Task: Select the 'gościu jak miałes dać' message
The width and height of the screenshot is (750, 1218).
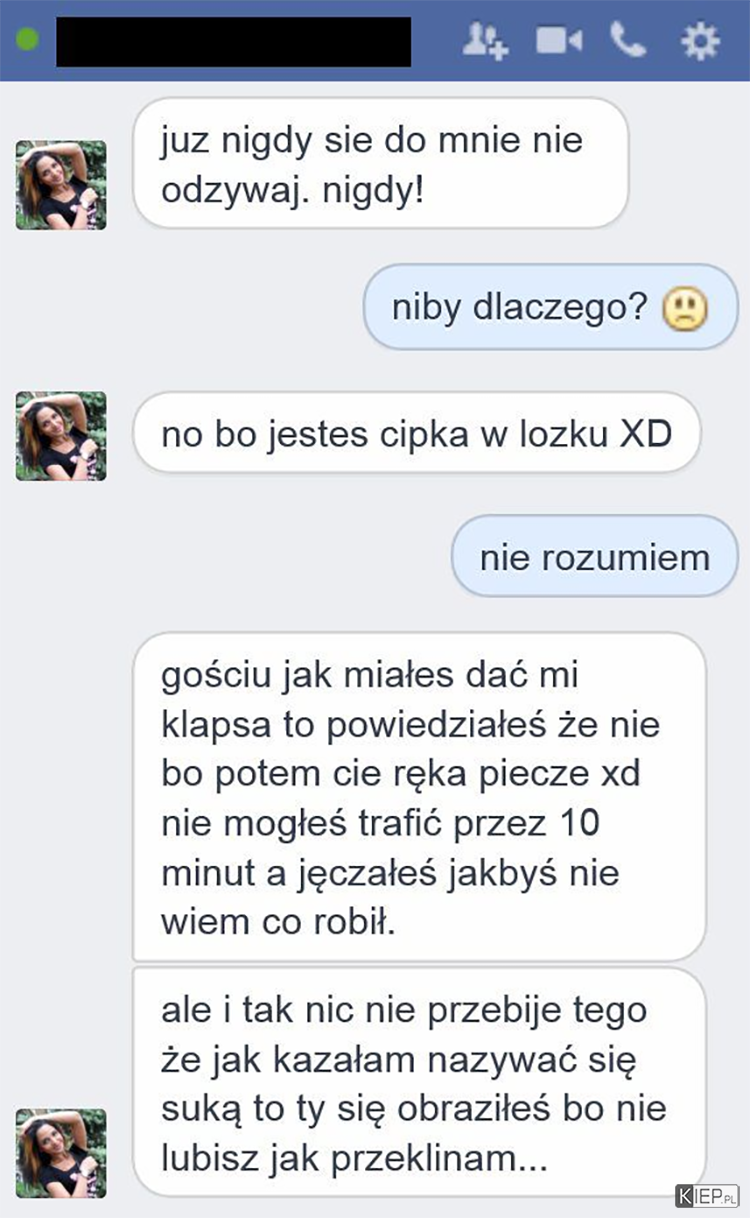Action: tap(419, 797)
